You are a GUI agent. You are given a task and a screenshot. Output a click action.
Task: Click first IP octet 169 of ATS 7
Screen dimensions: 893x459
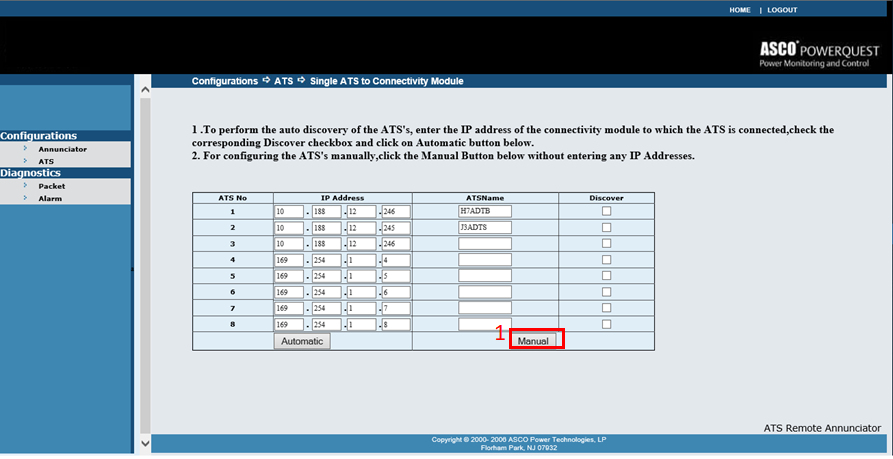coord(289,309)
